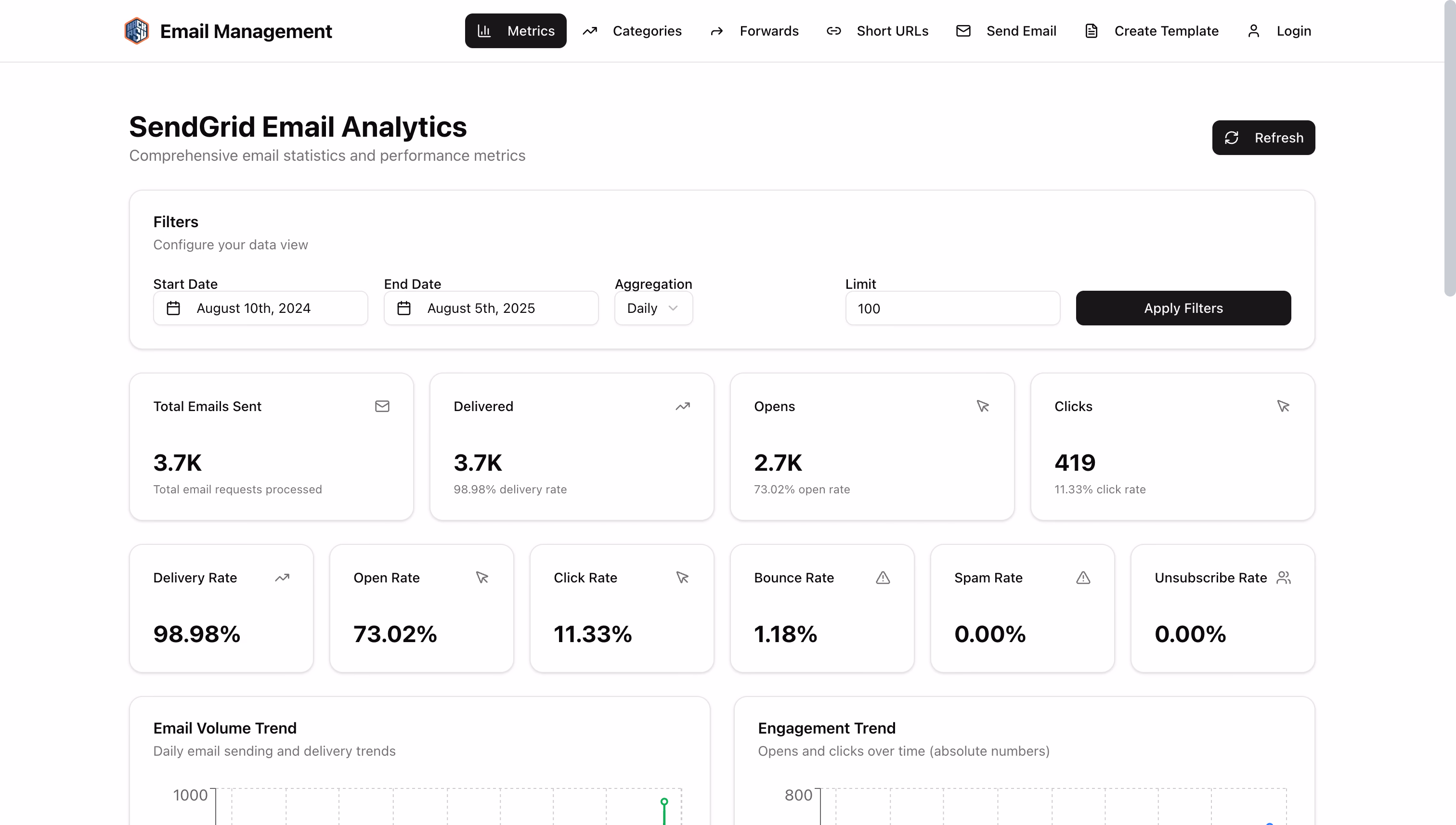This screenshot has width=1456, height=825.
Task: Click the Refresh button
Action: 1263,138
